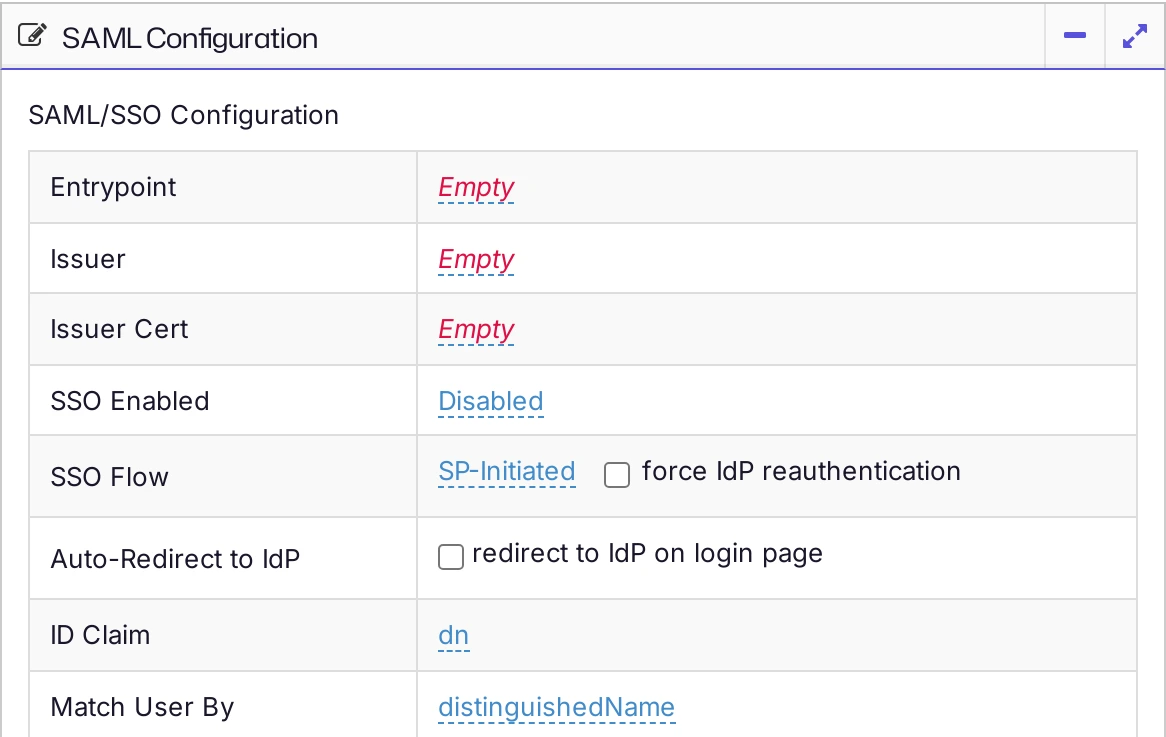Click the Issuer Cert row label

click(x=119, y=329)
